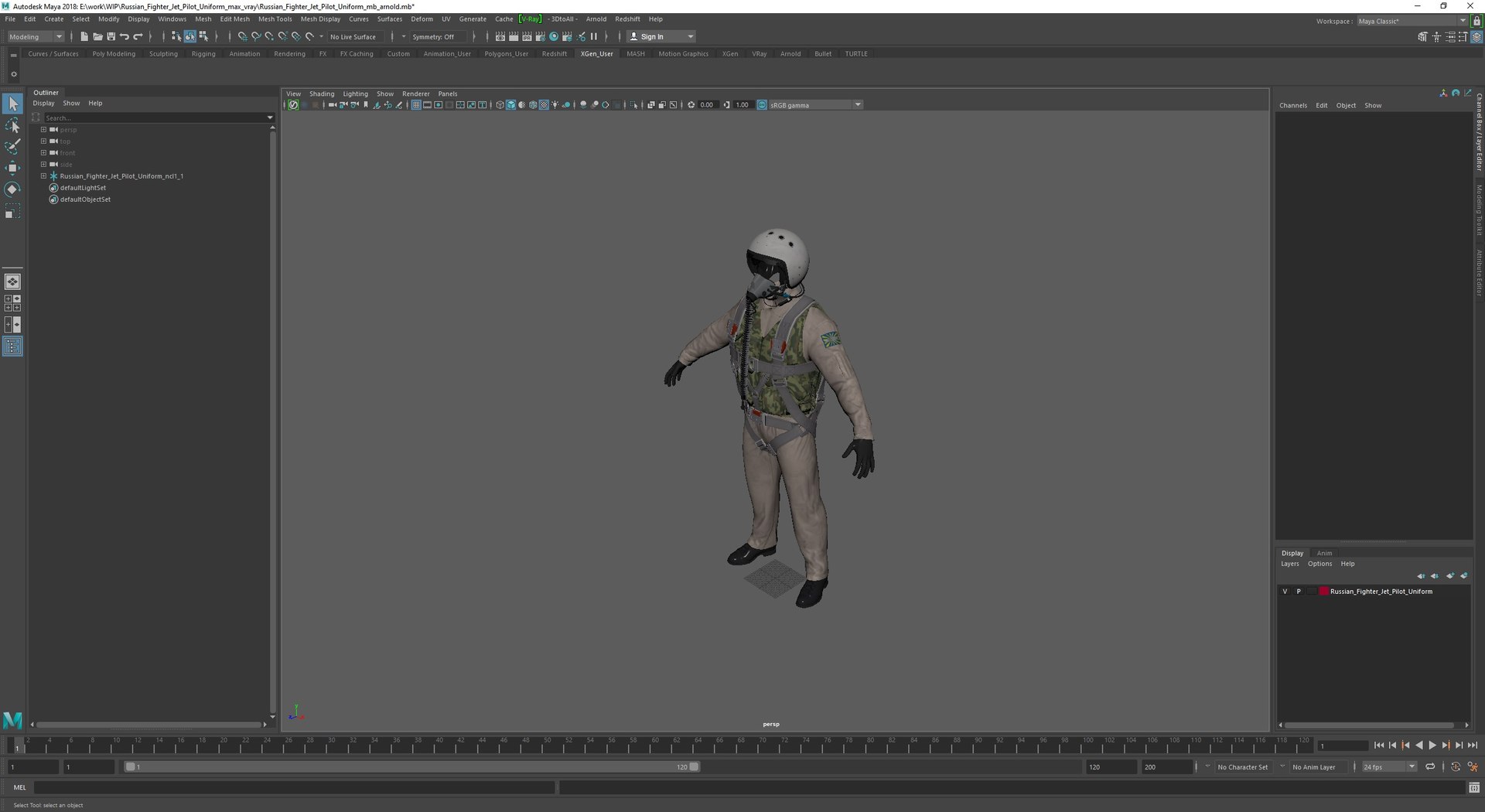Image resolution: width=1485 pixels, height=812 pixels.
Task: Toggle V visibility of Russian_Fighter_Jet_Pilot_Uniform layer
Action: [x=1285, y=592]
